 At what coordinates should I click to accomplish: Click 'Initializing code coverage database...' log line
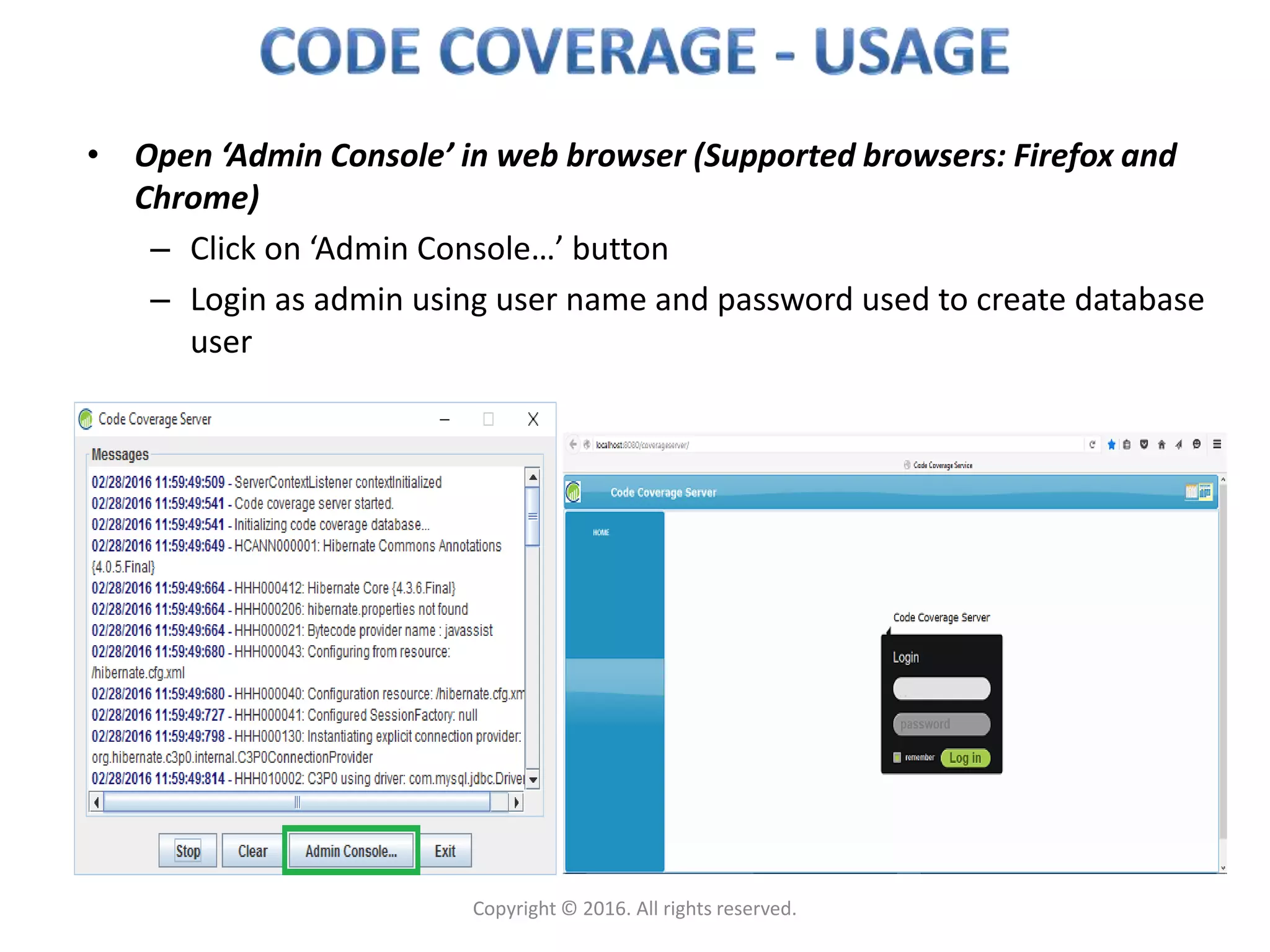[x=260, y=524]
